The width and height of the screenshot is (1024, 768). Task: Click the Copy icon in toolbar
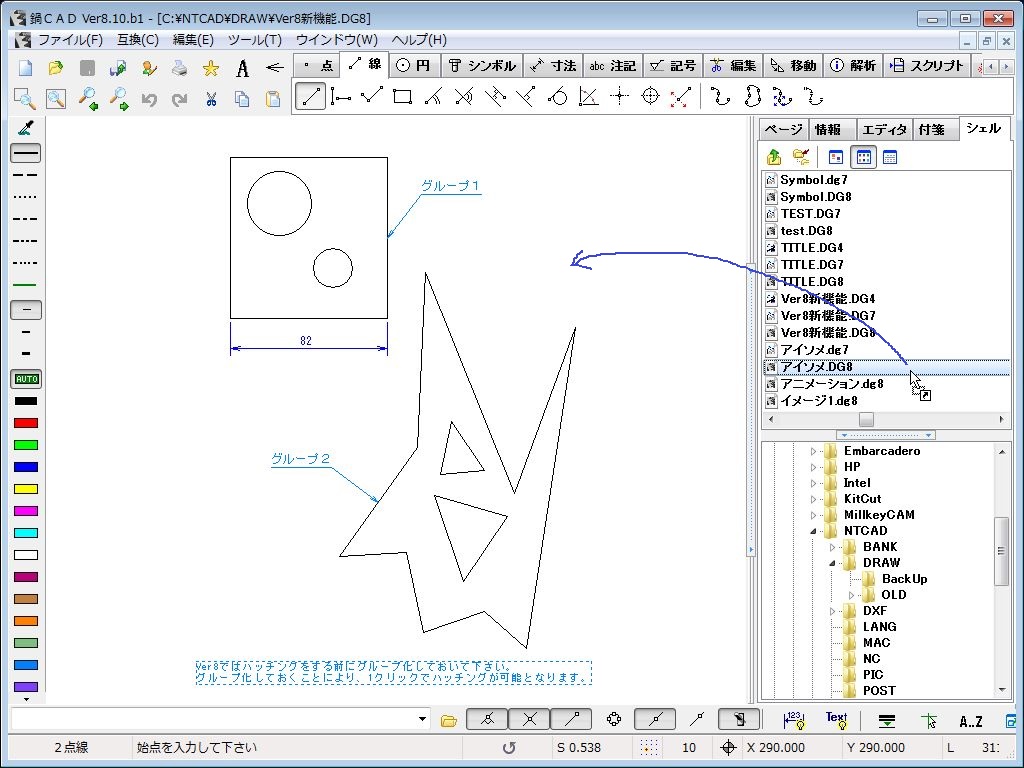242,99
